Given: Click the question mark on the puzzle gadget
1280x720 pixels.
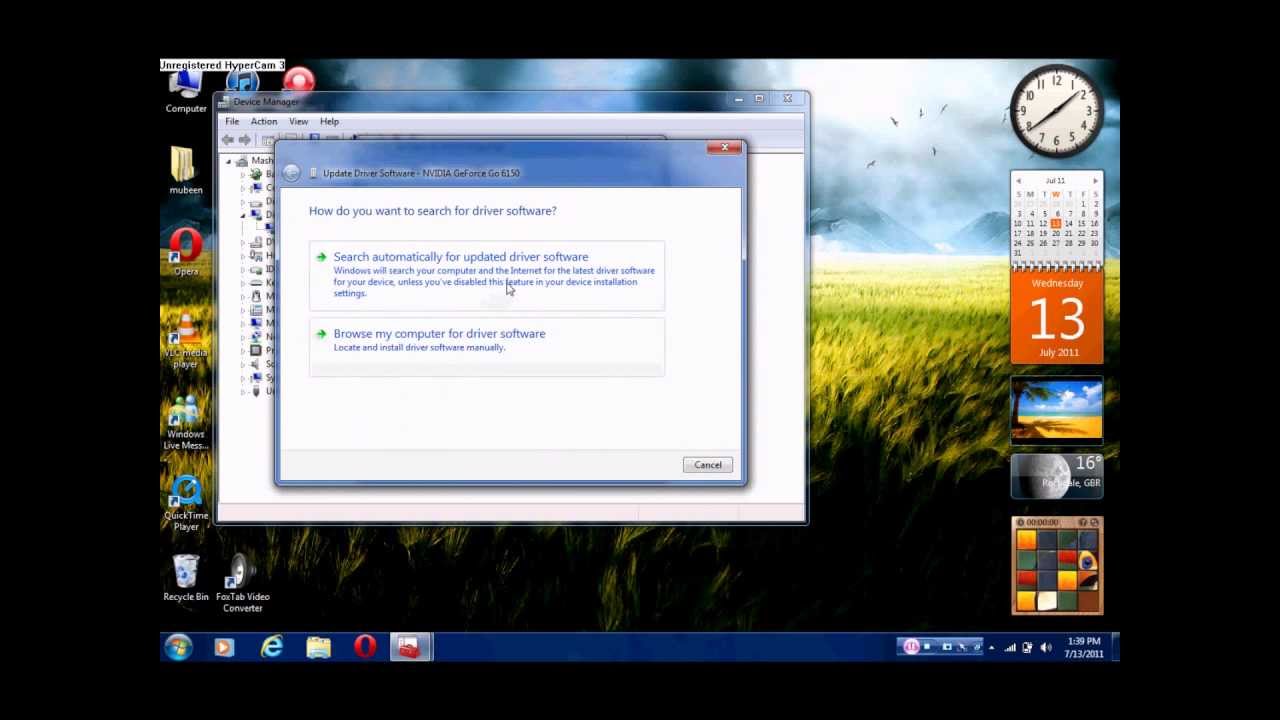Looking at the screenshot, I should (1083, 522).
